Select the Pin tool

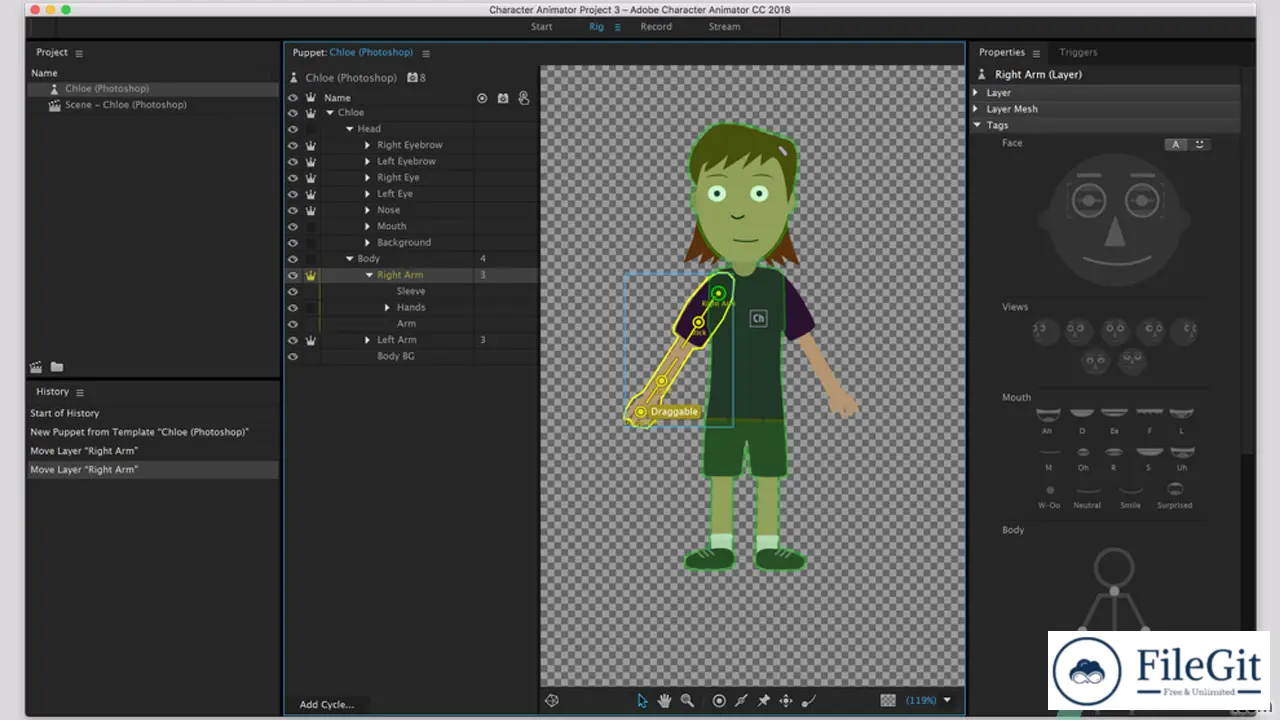pos(764,701)
